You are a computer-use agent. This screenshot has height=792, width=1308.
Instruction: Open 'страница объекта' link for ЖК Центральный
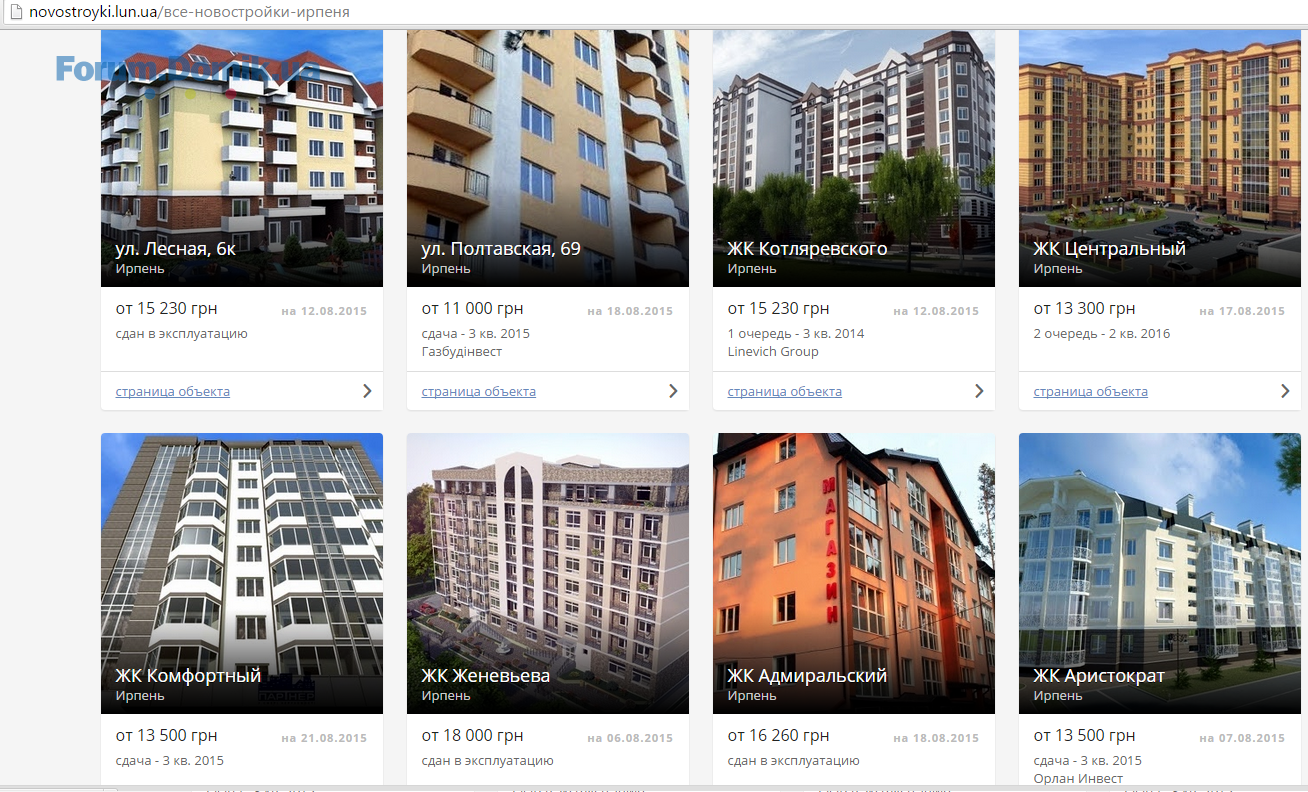[x=1091, y=392]
